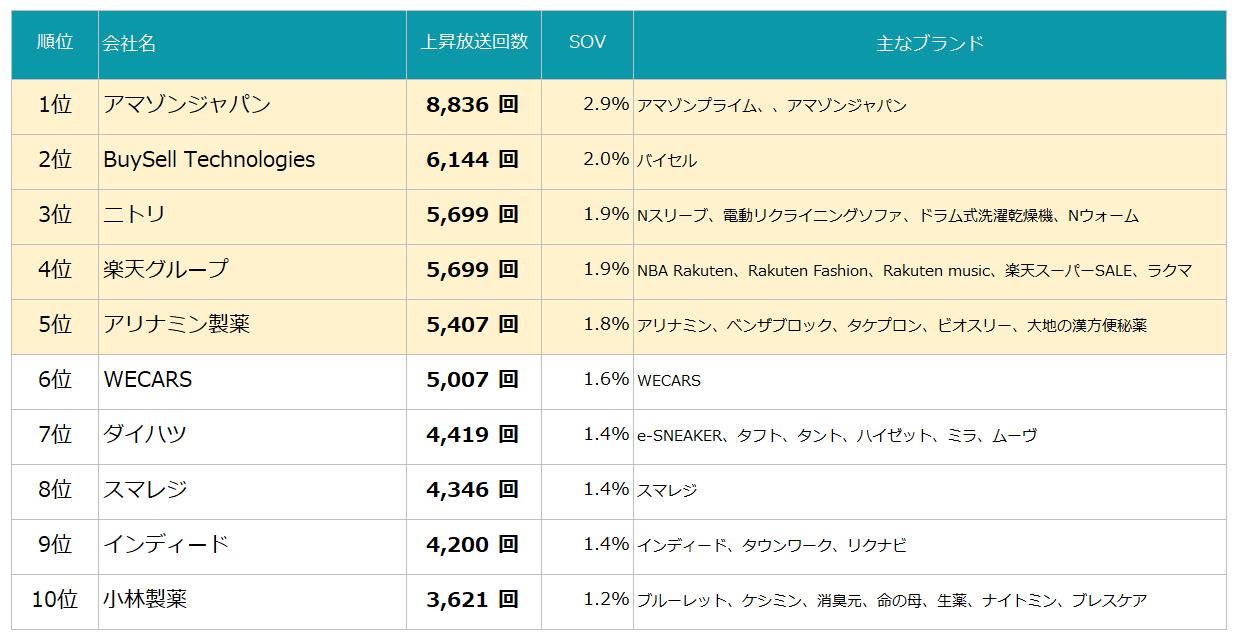This screenshot has width=1241, height=642.
Task: Click the 上昇放送回数 column header
Action: click(x=474, y=42)
